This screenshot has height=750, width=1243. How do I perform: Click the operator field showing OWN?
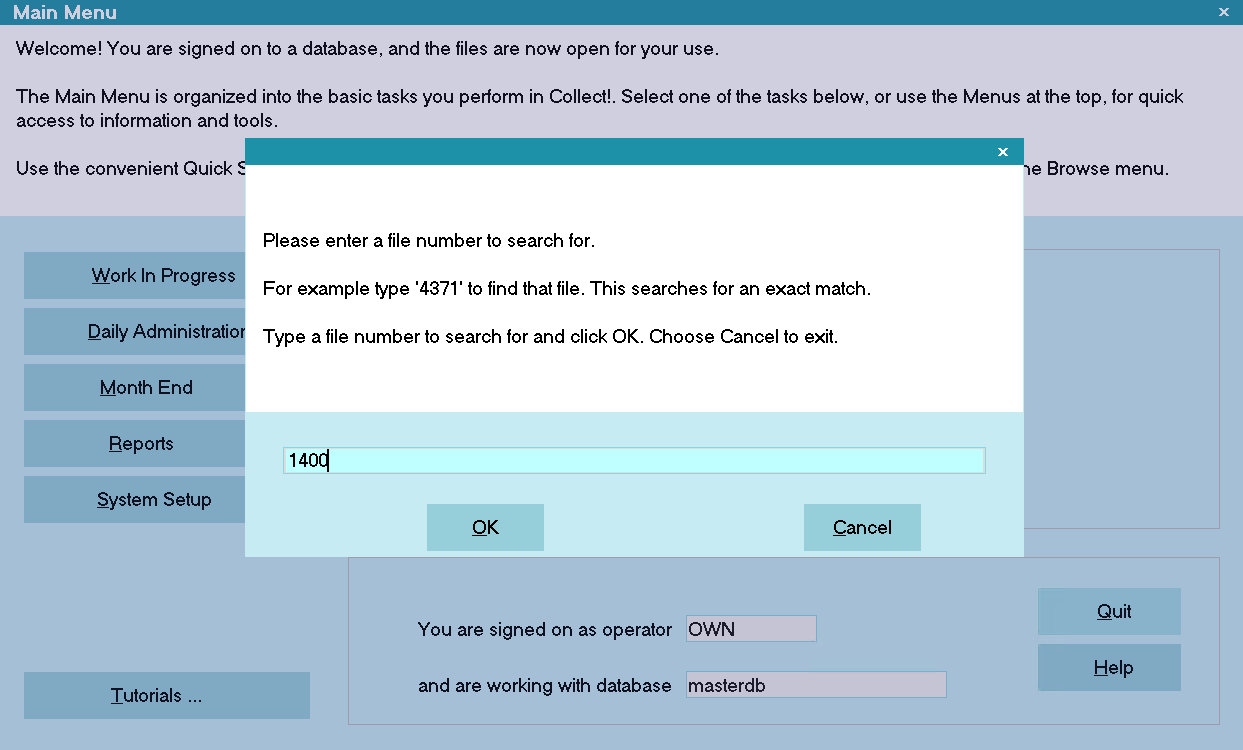click(751, 629)
